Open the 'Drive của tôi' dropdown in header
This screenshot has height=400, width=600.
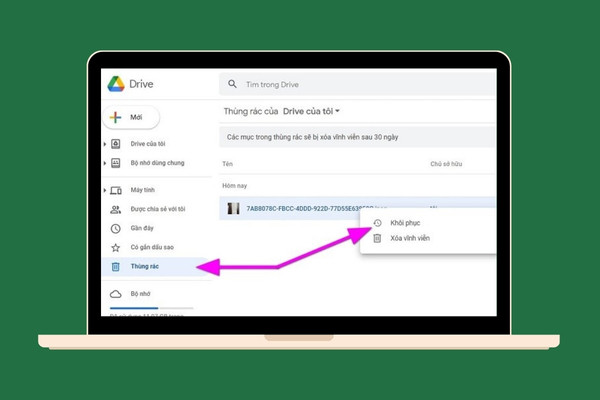pos(311,111)
